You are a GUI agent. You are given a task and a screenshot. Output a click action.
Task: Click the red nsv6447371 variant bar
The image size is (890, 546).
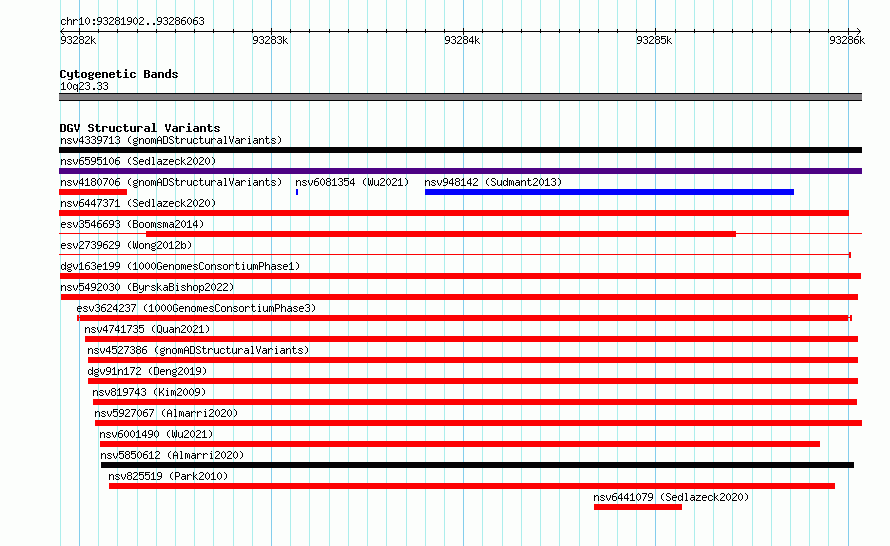(x=454, y=213)
